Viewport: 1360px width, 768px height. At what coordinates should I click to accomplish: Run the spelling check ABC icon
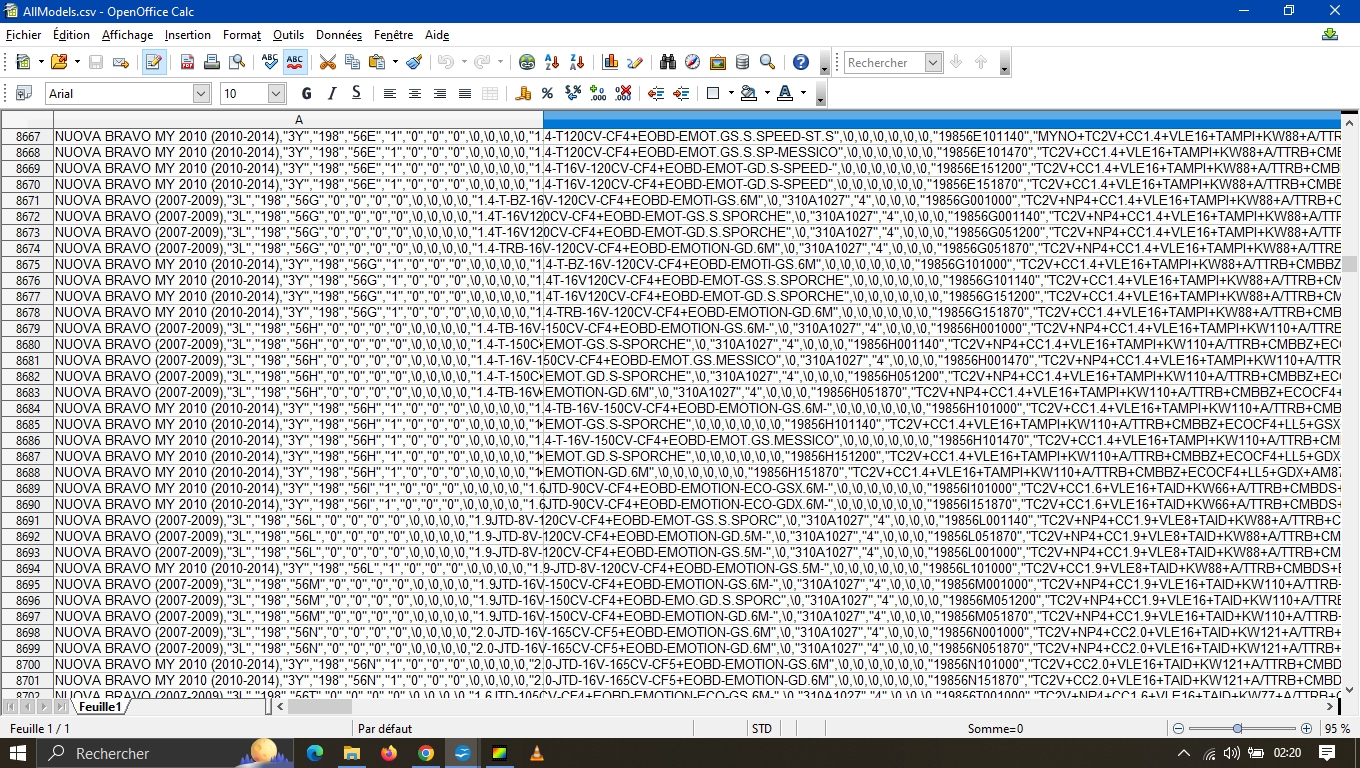tap(269, 62)
